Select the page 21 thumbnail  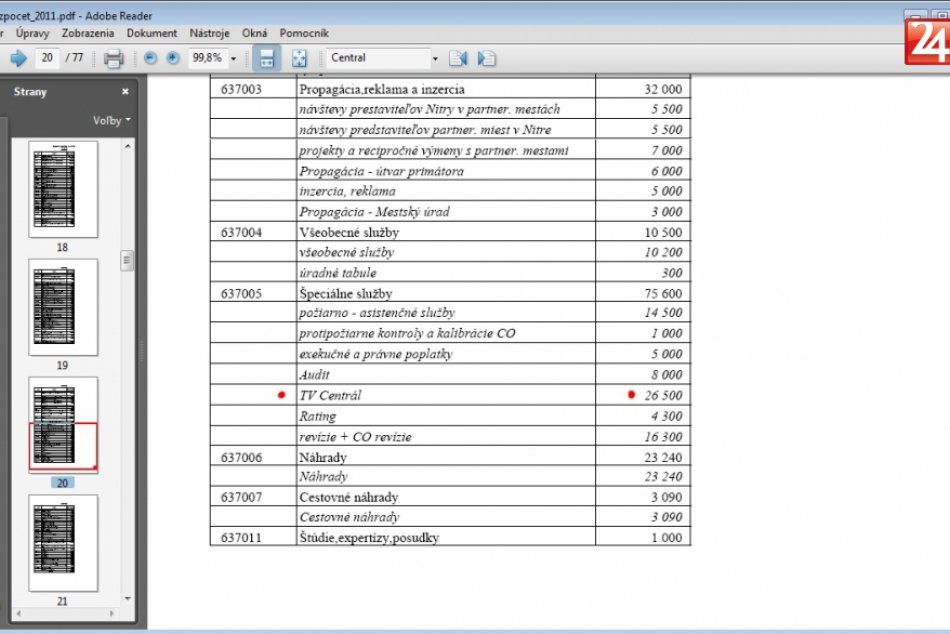click(63, 542)
